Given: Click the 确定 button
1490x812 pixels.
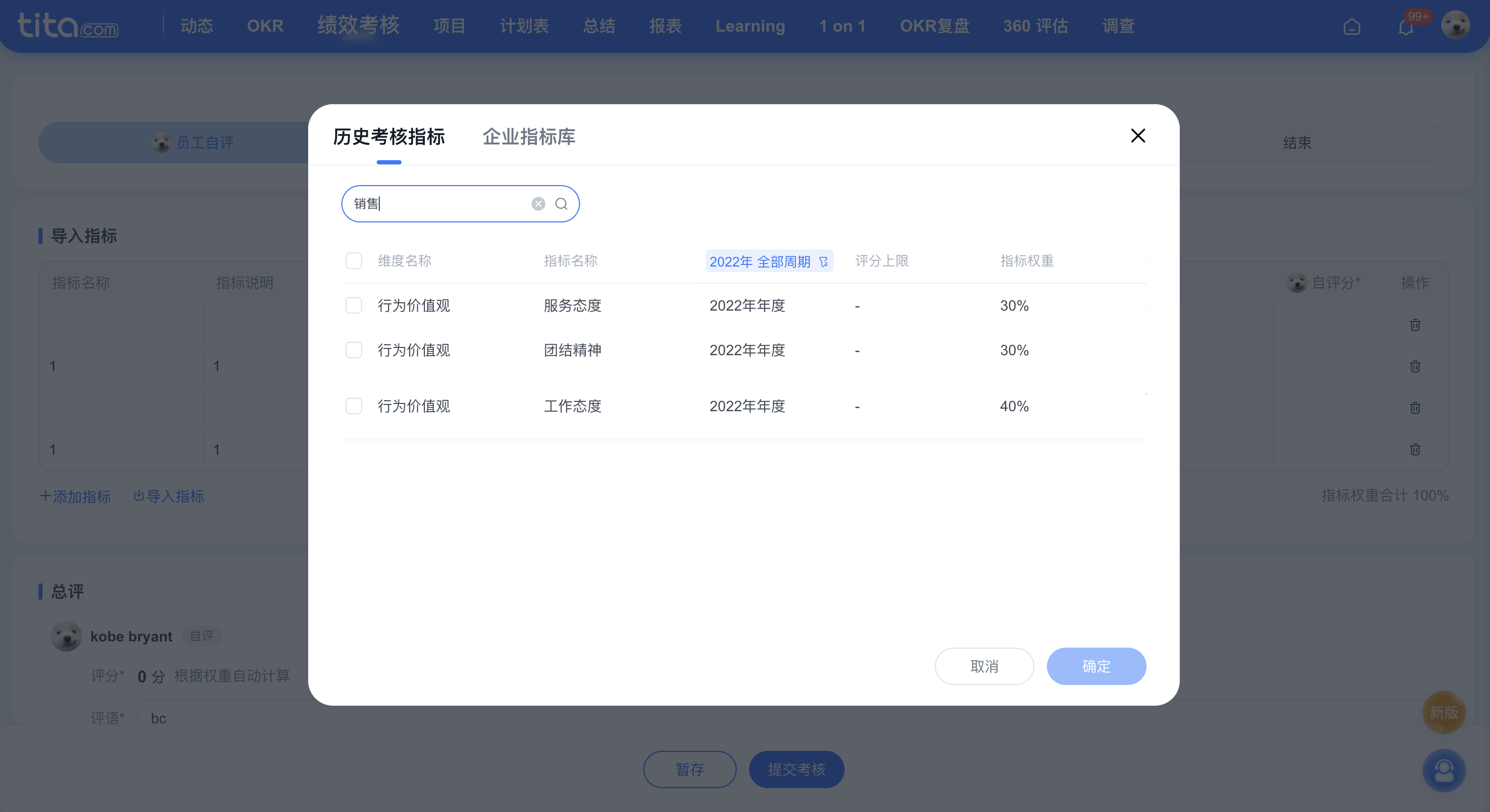Looking at the screenshot, I should pyautogui.click(x=1096, y=666).
